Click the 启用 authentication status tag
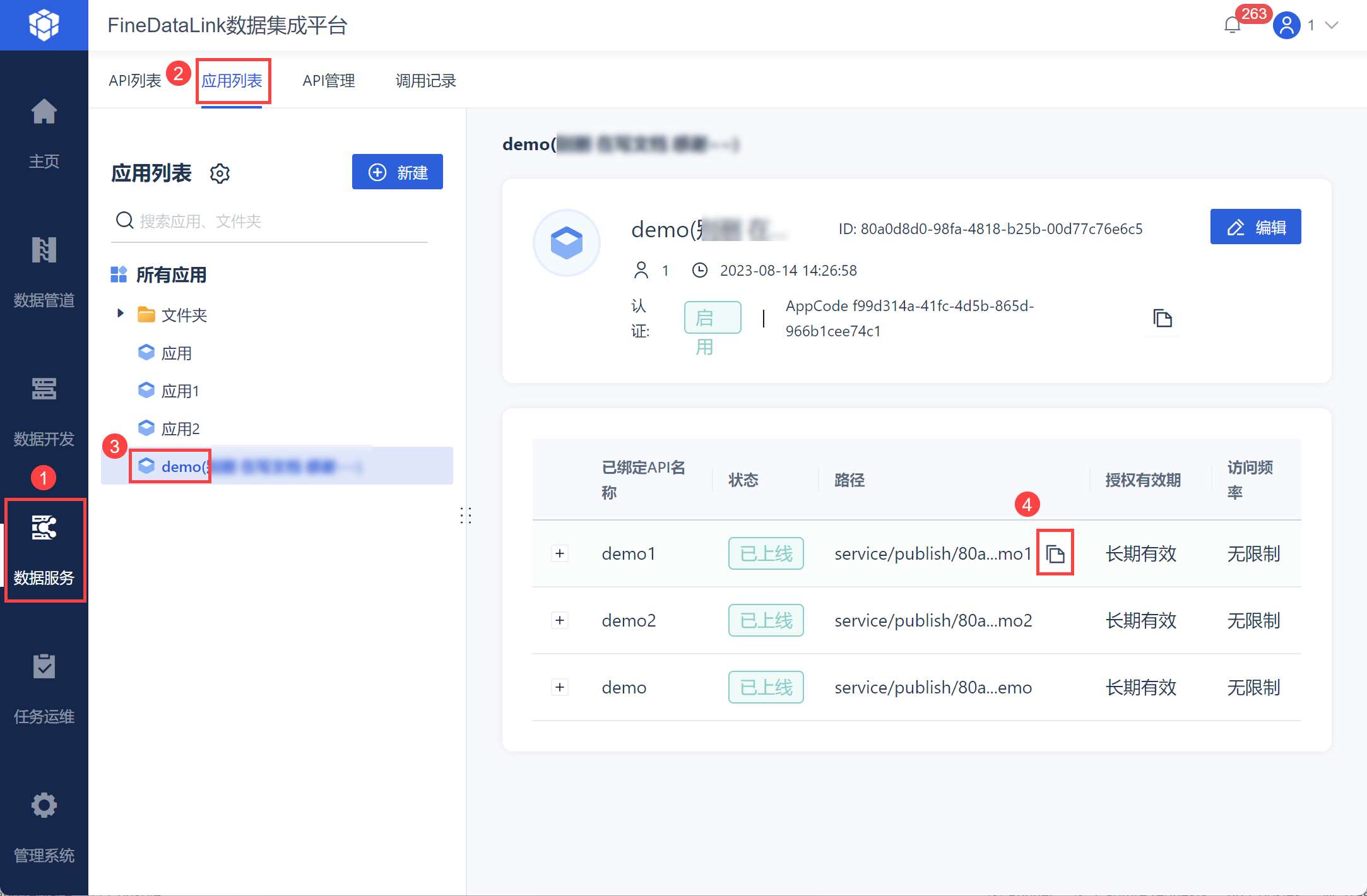Viewport: 1367px width, 896px height. 713,317
